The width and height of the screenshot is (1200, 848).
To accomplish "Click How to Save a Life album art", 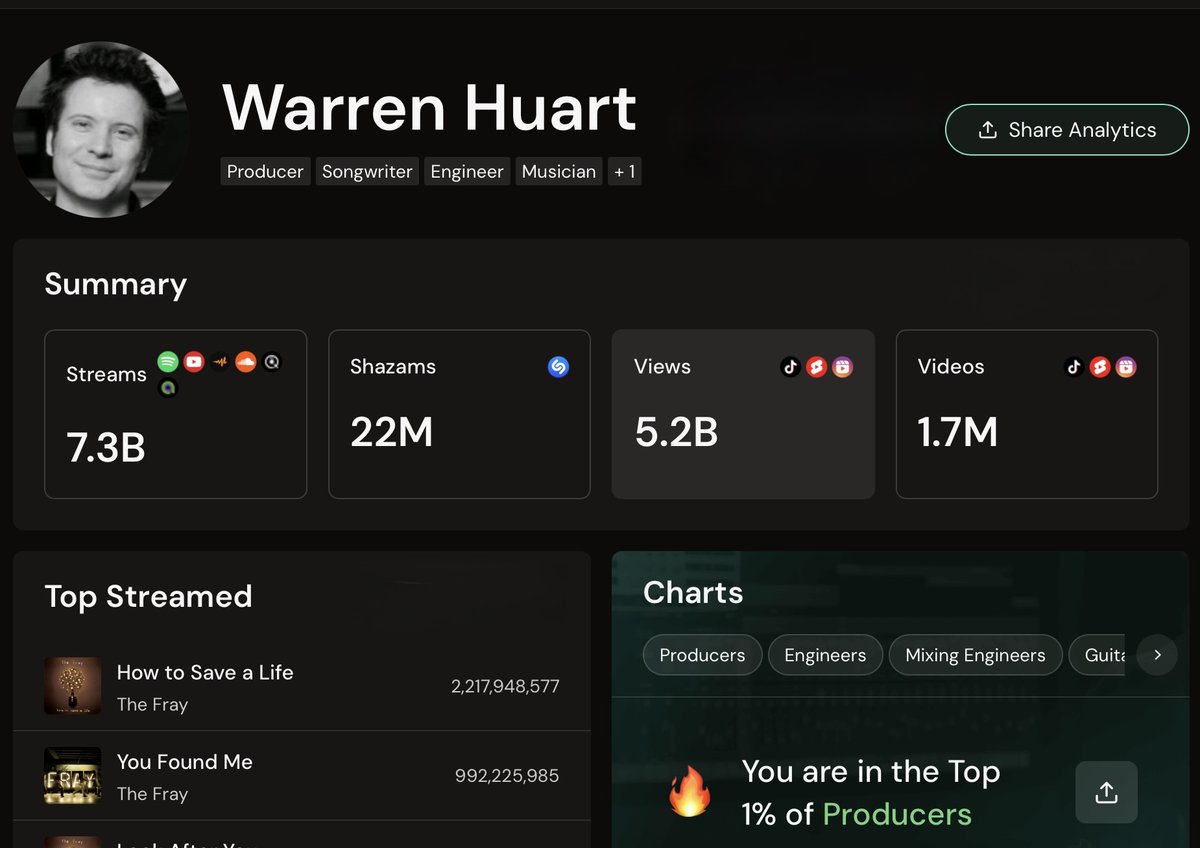I will point(73,686).
